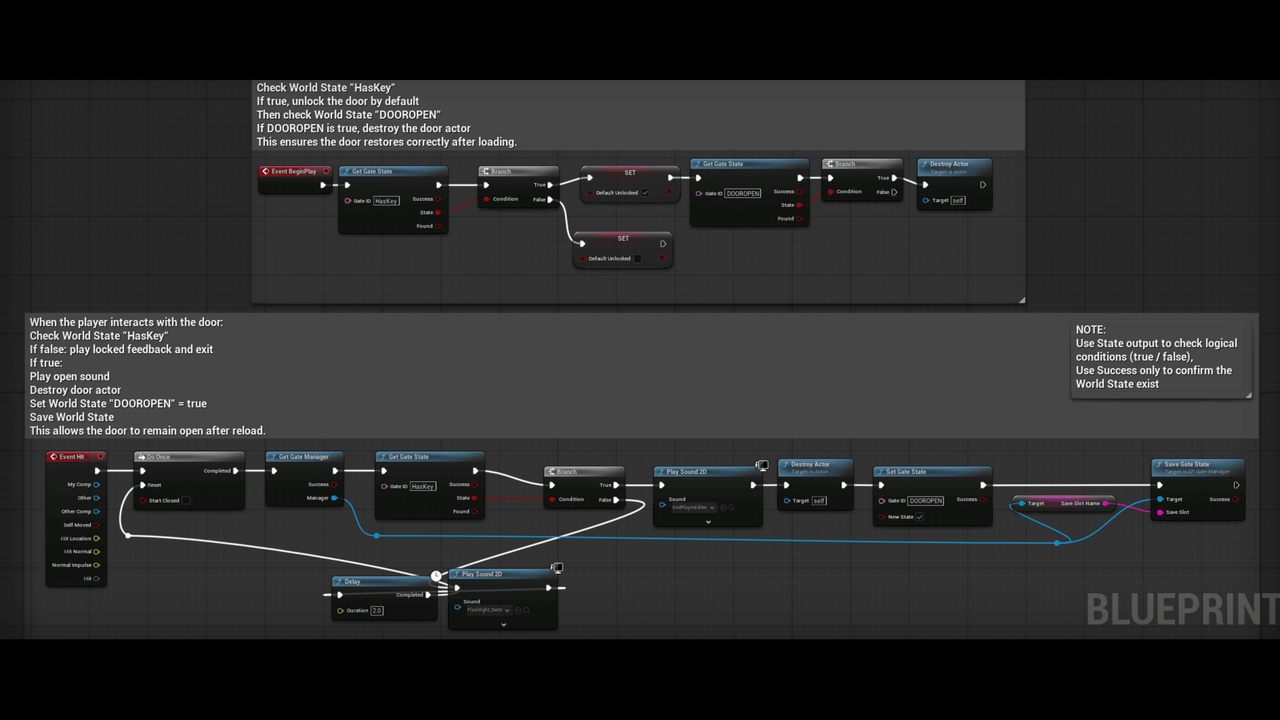Check Default Unlocked in the lower SET node
Screen dimensions: 1280x720
tap(638, 259)
